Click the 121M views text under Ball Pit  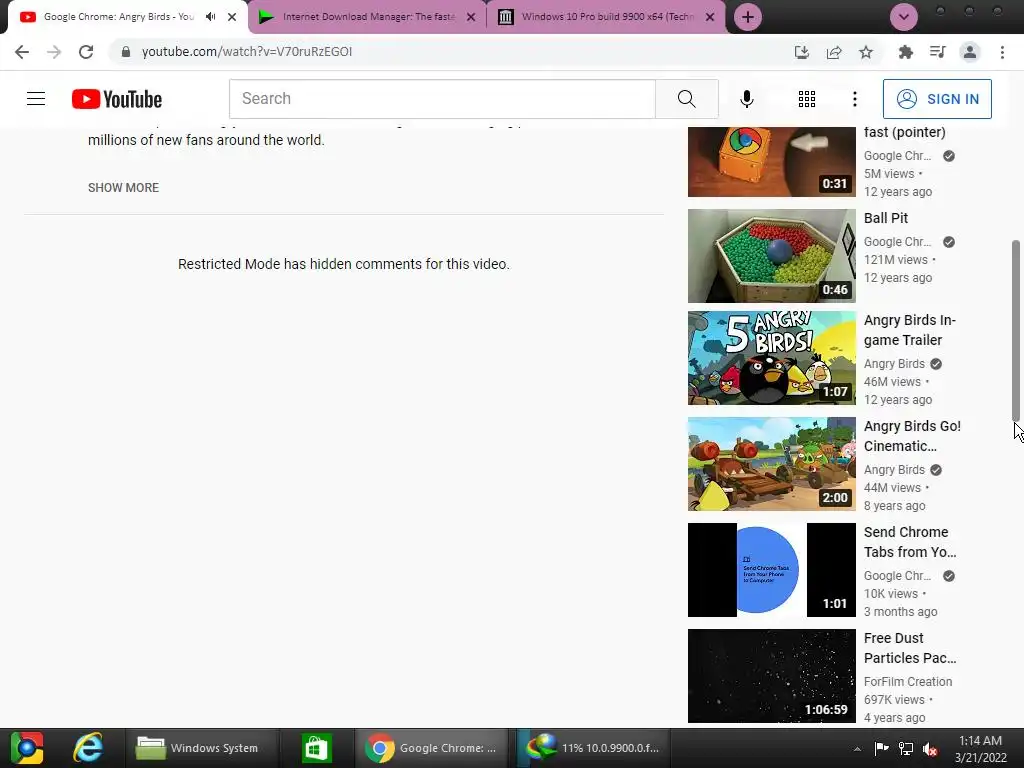895,259
